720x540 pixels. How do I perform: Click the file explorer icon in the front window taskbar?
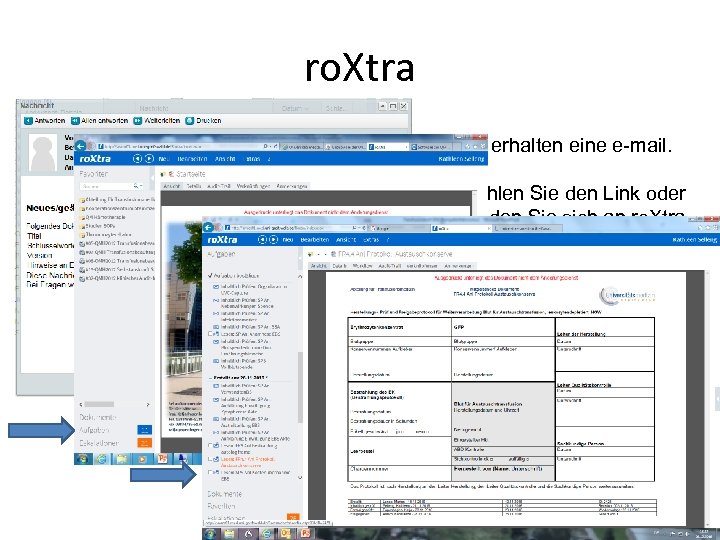click(x=229, y=534)
